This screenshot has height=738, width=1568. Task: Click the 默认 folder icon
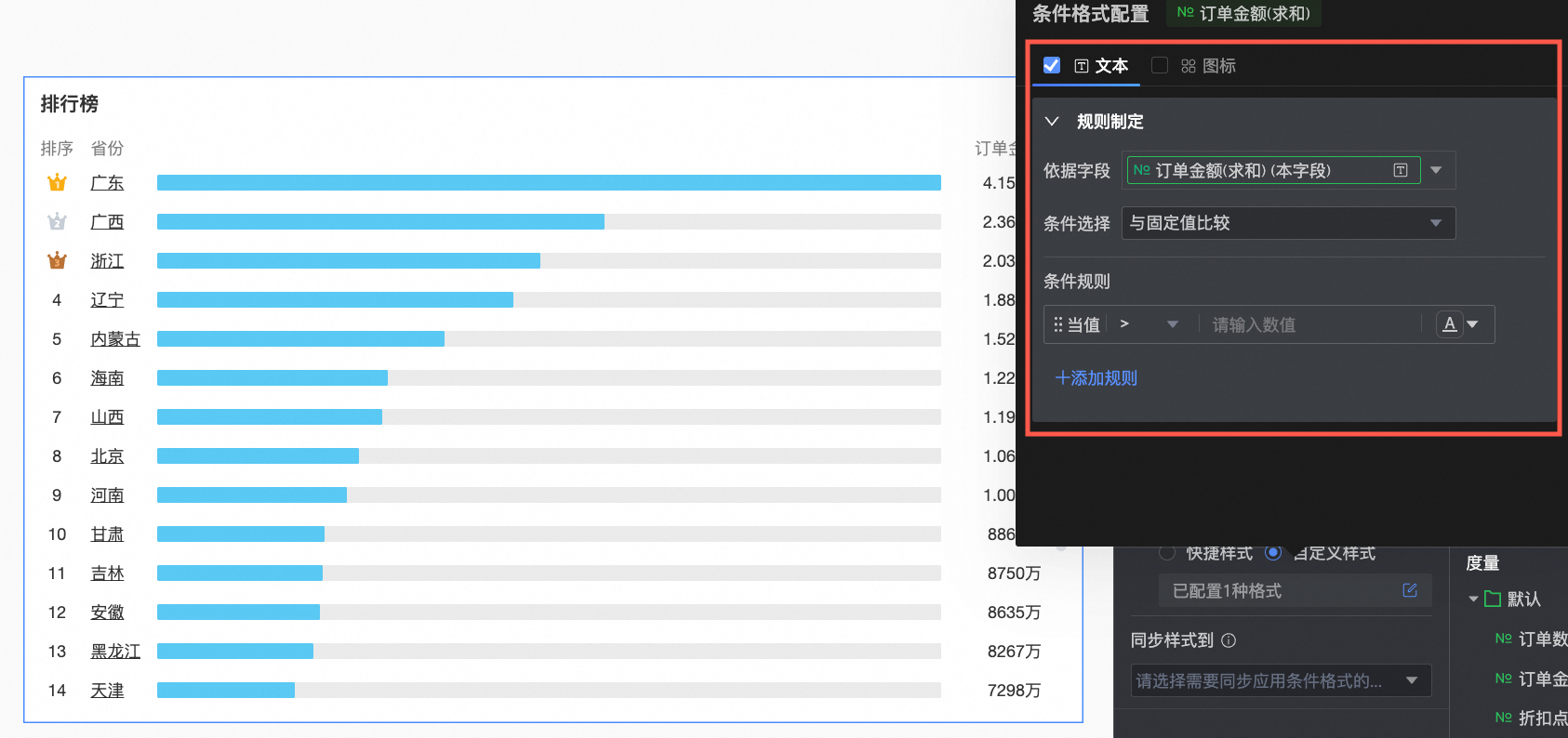1493,599
